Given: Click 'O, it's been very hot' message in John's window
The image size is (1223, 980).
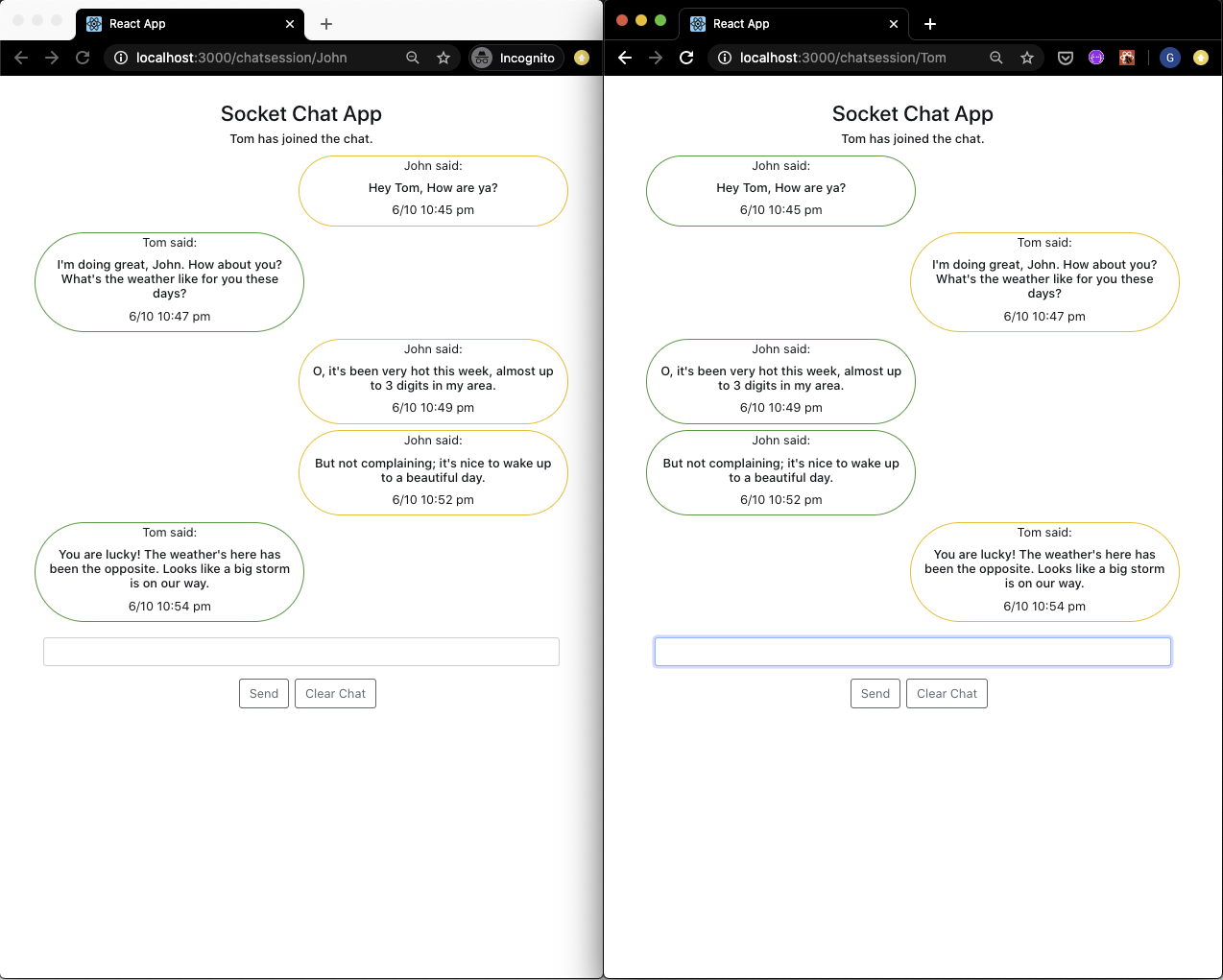Looking at the screenshot, I should point(433,378).
